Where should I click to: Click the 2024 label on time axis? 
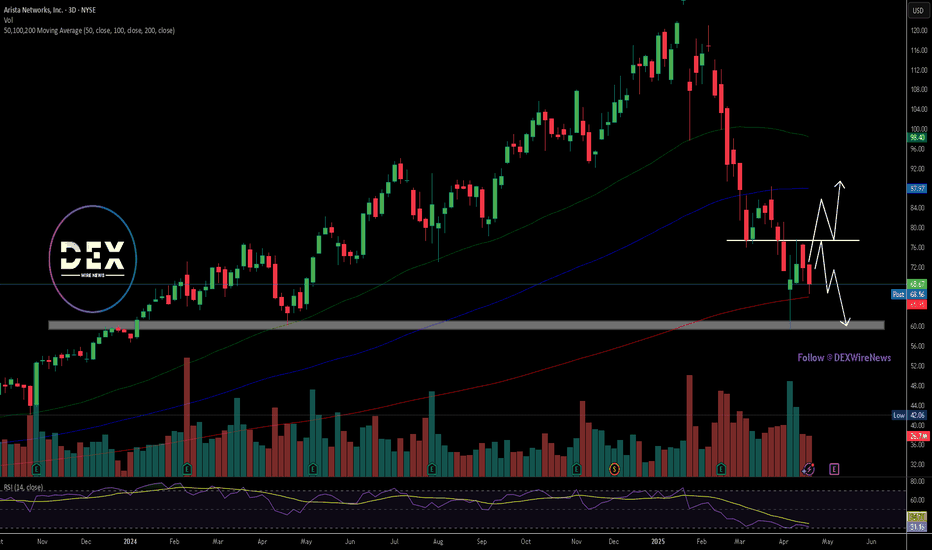(x=130, y=542)
